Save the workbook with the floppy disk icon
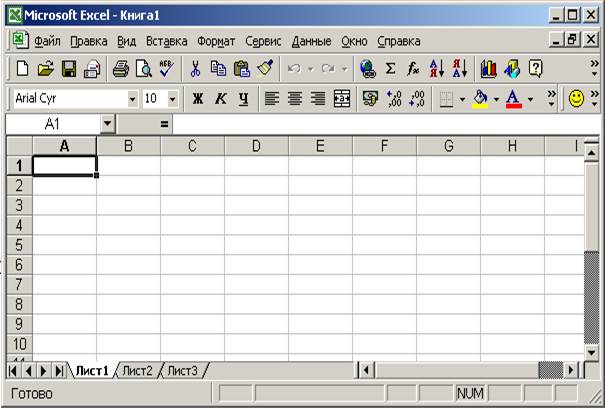 pos(69,69)
